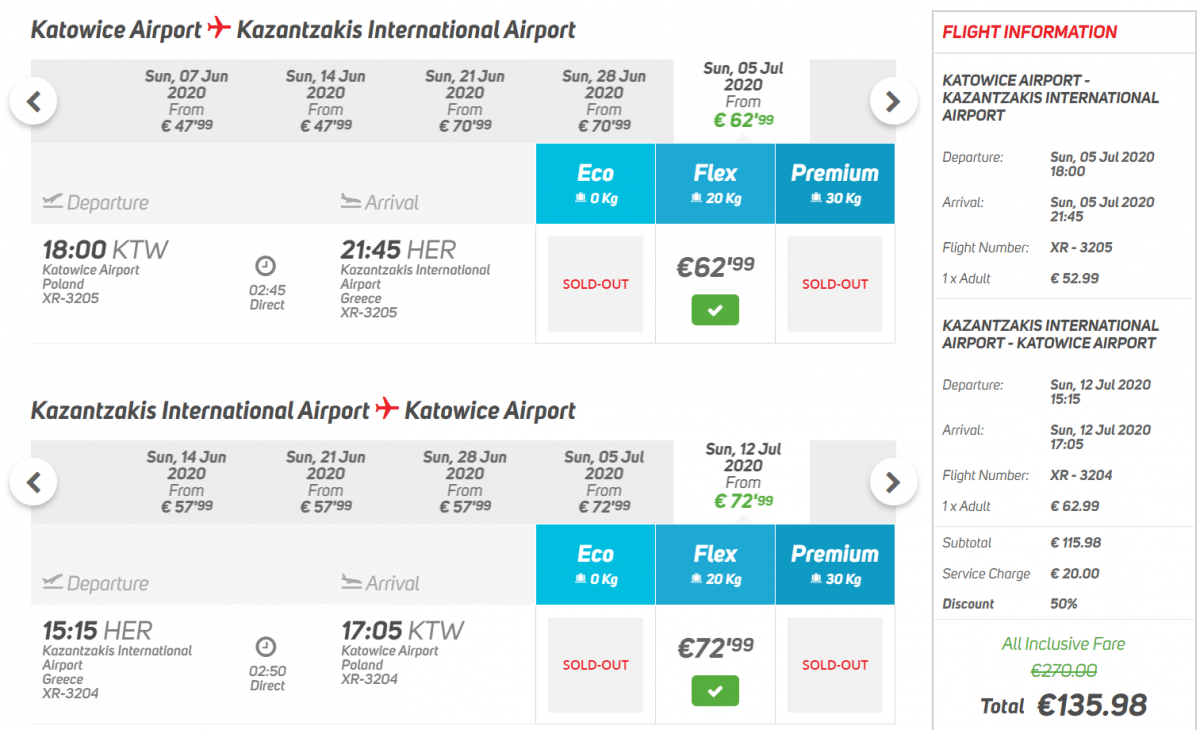Toggle the green checkmark for the €62.99 Flex fare
Image resolution: width=1200 pixels, height=730 pixels.
[715, 310]
